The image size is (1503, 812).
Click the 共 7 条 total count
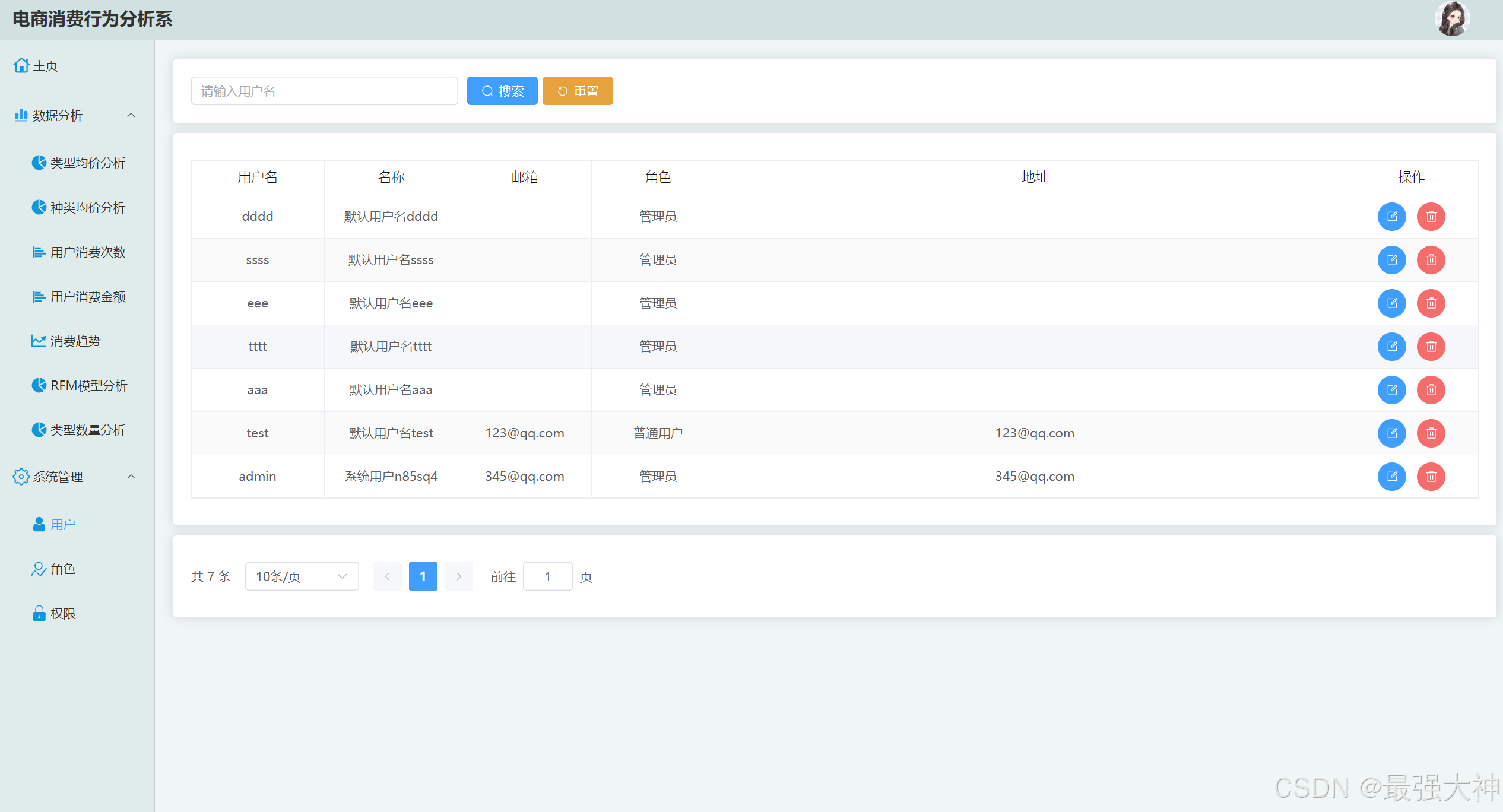pos(211,576)
